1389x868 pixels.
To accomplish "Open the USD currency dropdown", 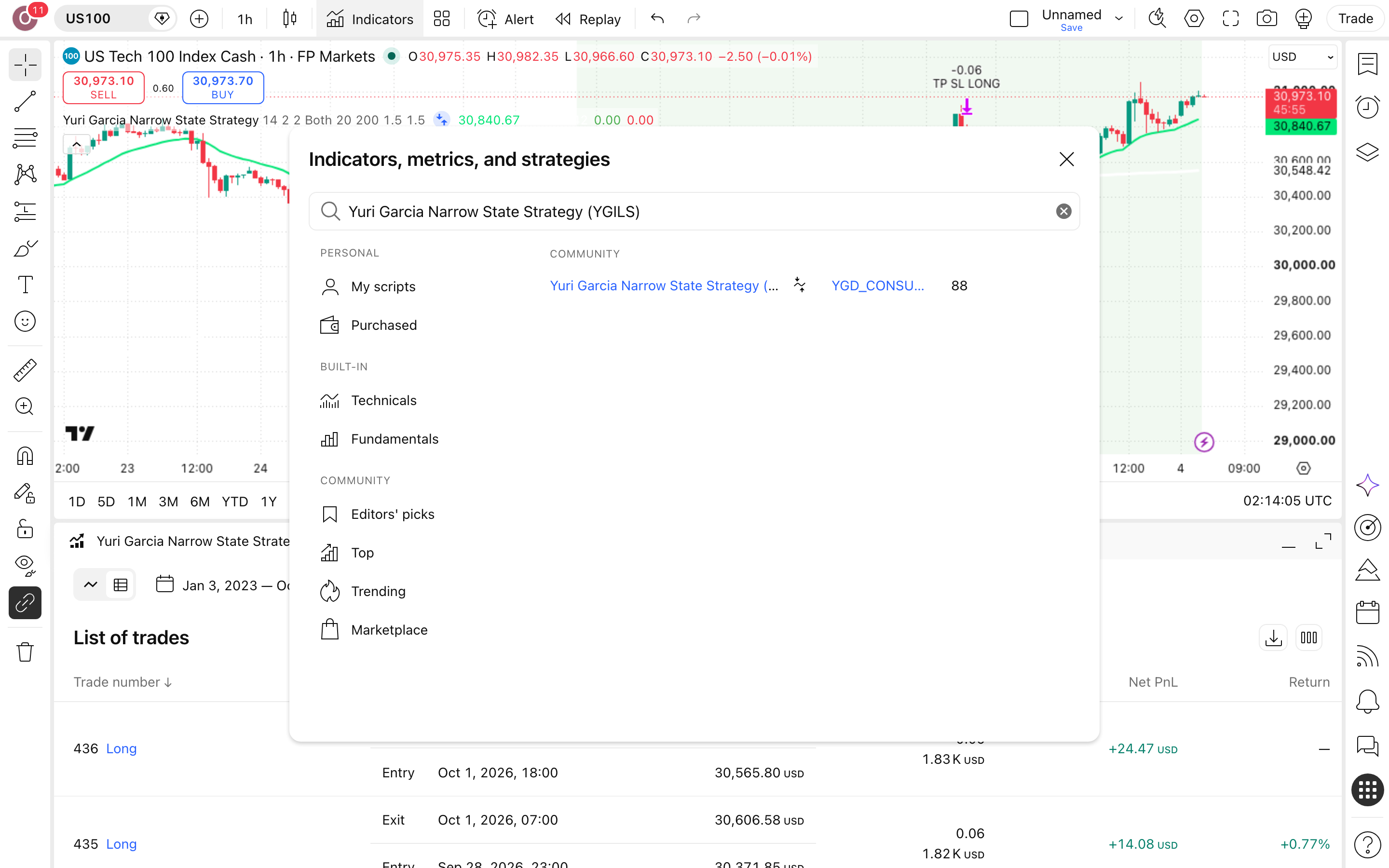I will 1302,57.
